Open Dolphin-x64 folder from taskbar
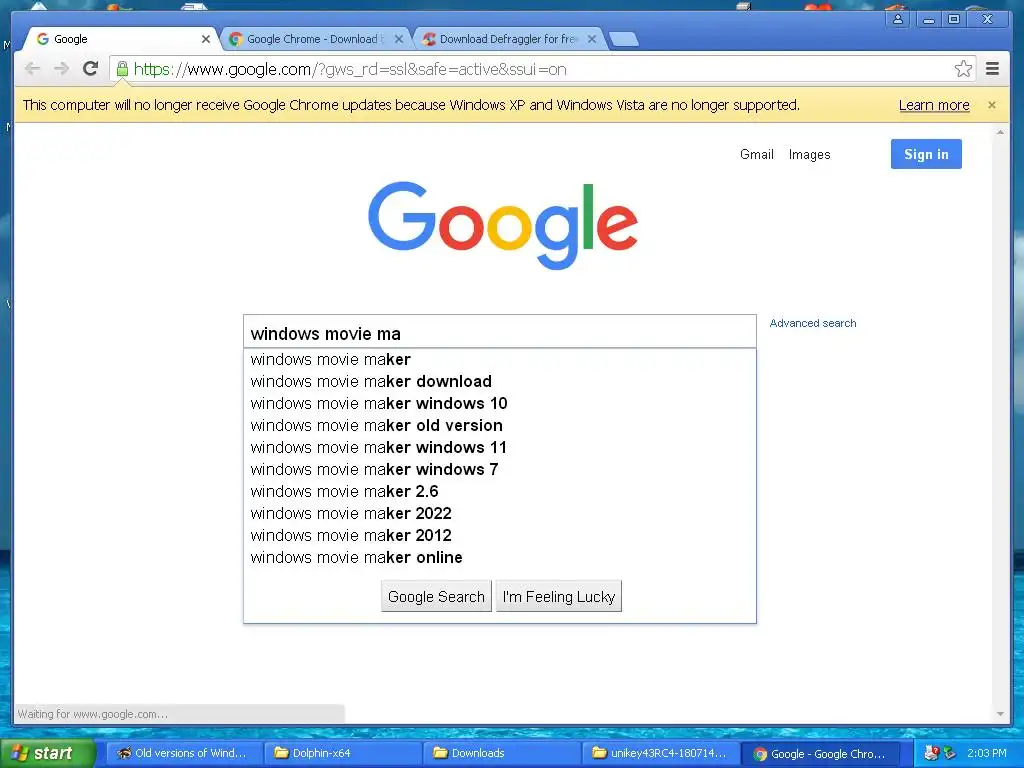1024x768 pixels. 343,753
